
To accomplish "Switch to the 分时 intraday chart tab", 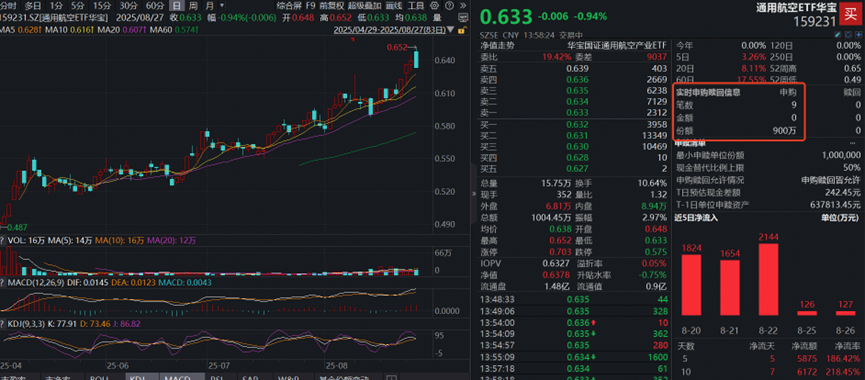I will (x=8, y=6).
